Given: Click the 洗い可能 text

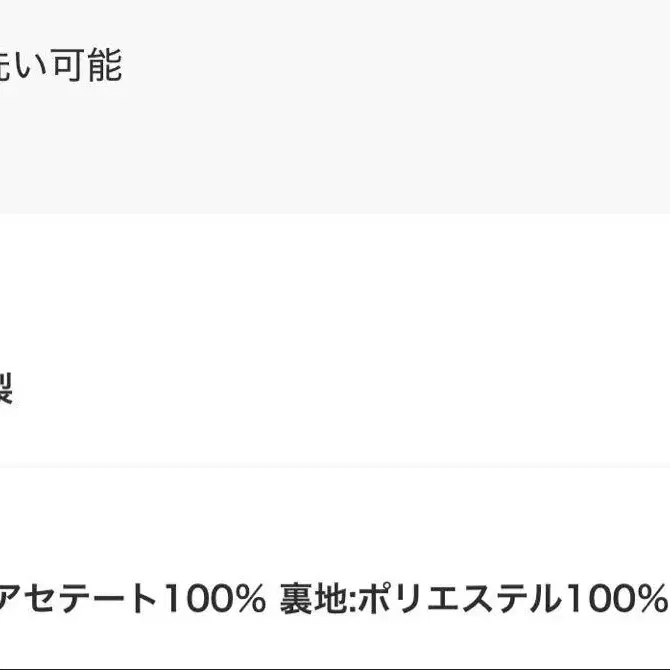Looking at the screenshot, I should tap(61, 65).
